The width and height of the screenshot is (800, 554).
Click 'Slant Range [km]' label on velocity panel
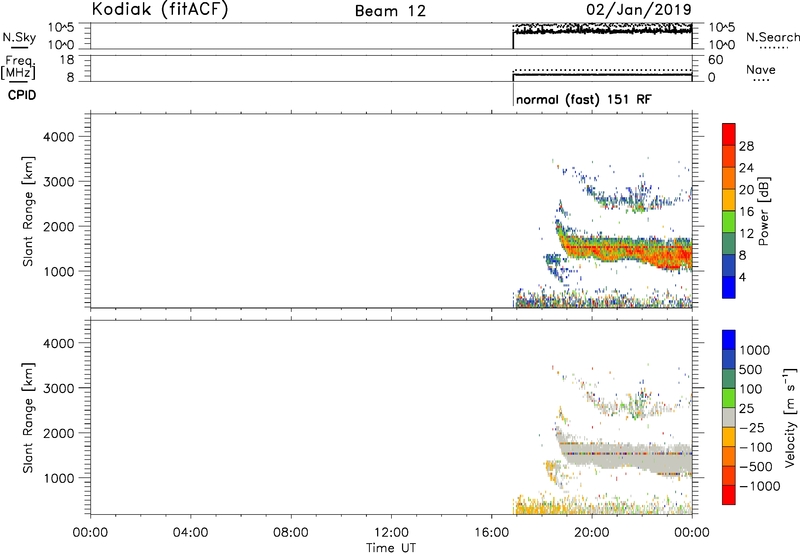pos(28,418)
